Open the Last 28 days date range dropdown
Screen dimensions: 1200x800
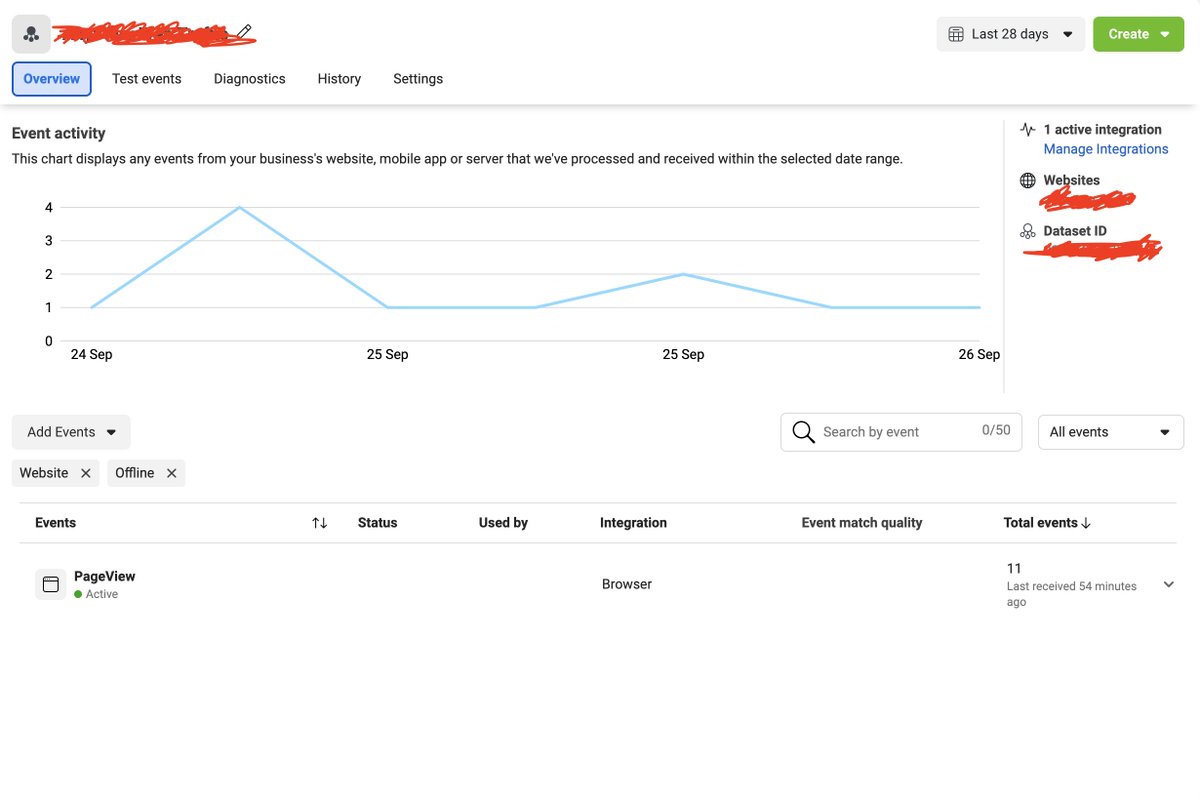pyautogui.click(x=1010, y=34)
